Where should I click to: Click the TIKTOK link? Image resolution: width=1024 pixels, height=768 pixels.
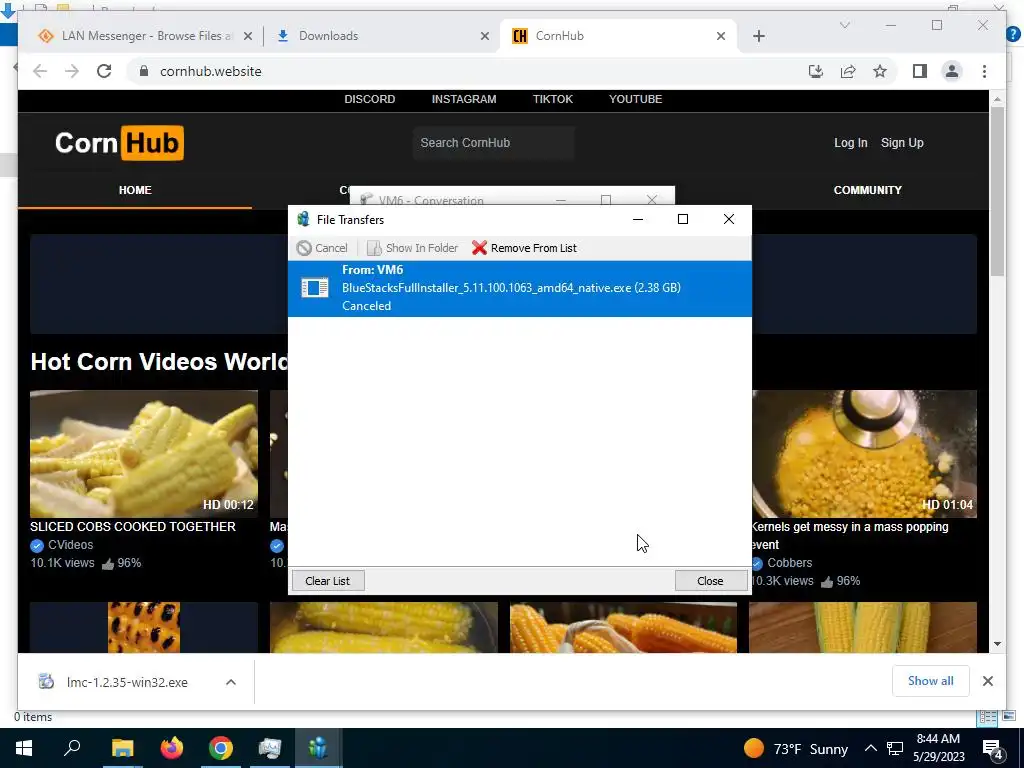552,99
